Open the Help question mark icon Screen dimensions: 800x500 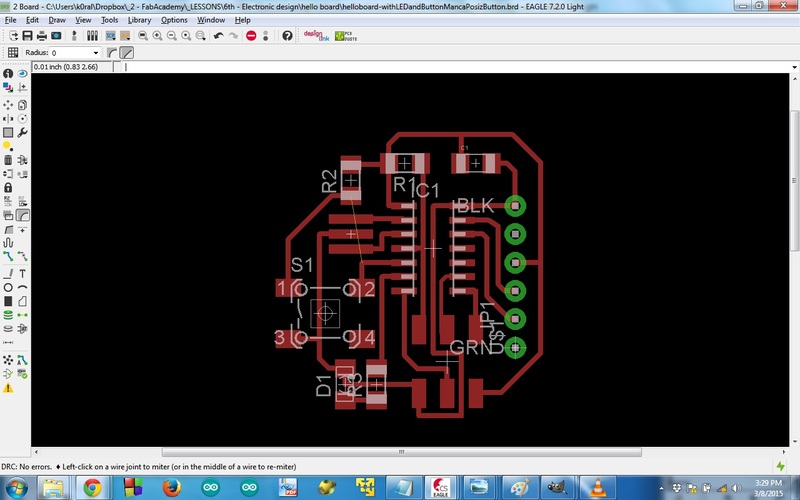(287, 36)
